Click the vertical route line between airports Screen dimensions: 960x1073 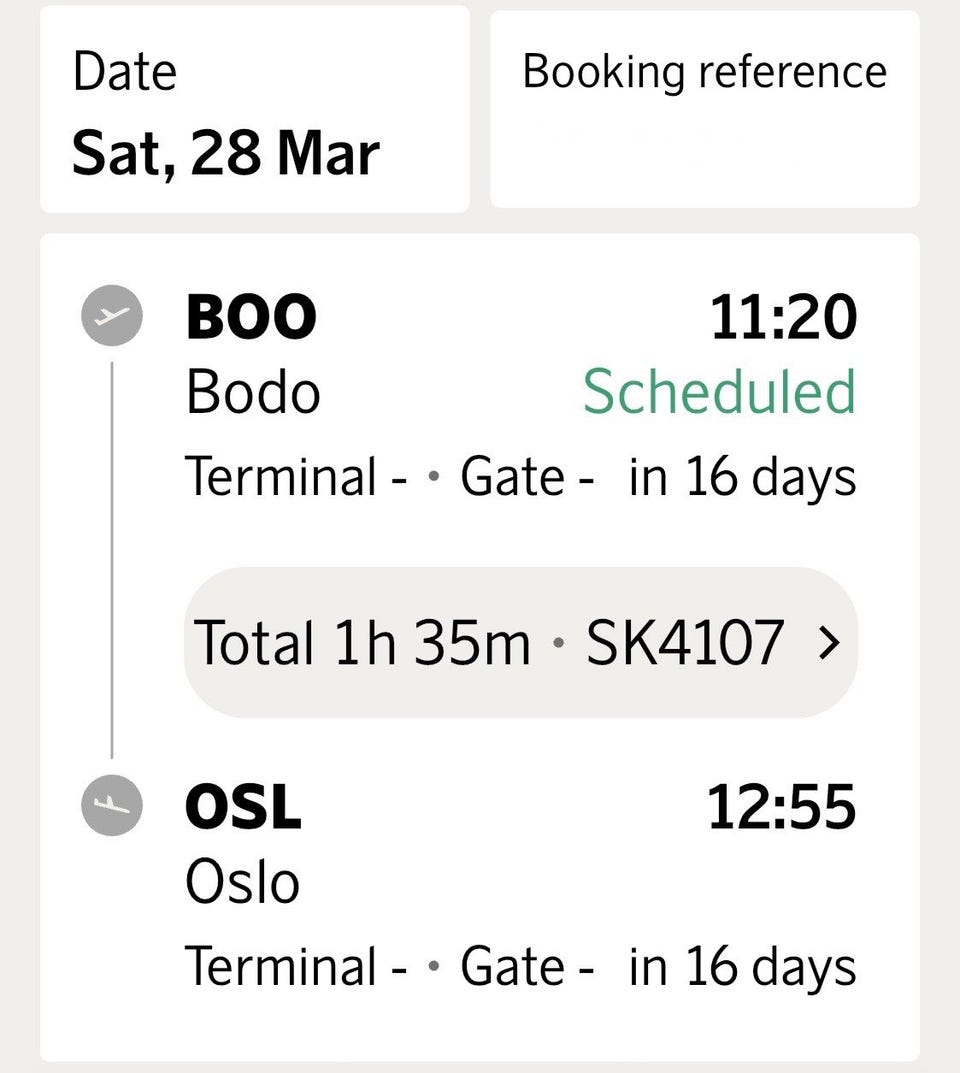pos(112,560)
